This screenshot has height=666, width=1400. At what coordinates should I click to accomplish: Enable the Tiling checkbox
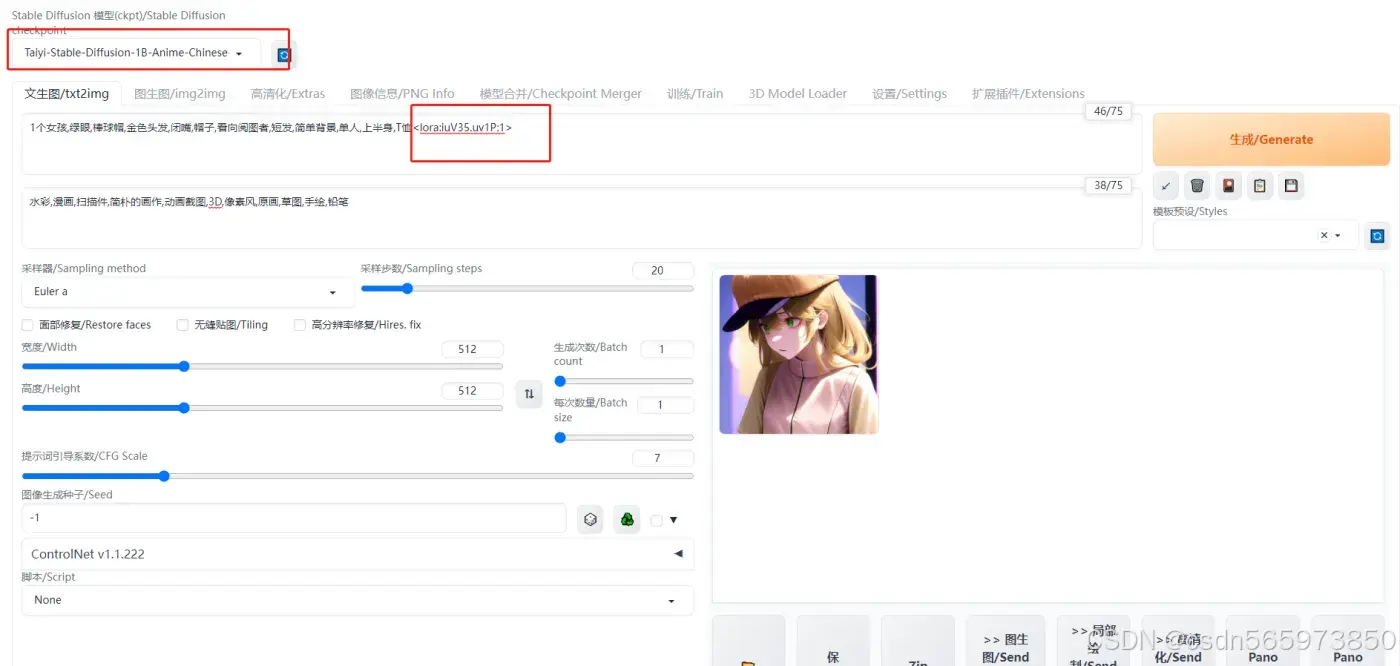tap(183, 325)
